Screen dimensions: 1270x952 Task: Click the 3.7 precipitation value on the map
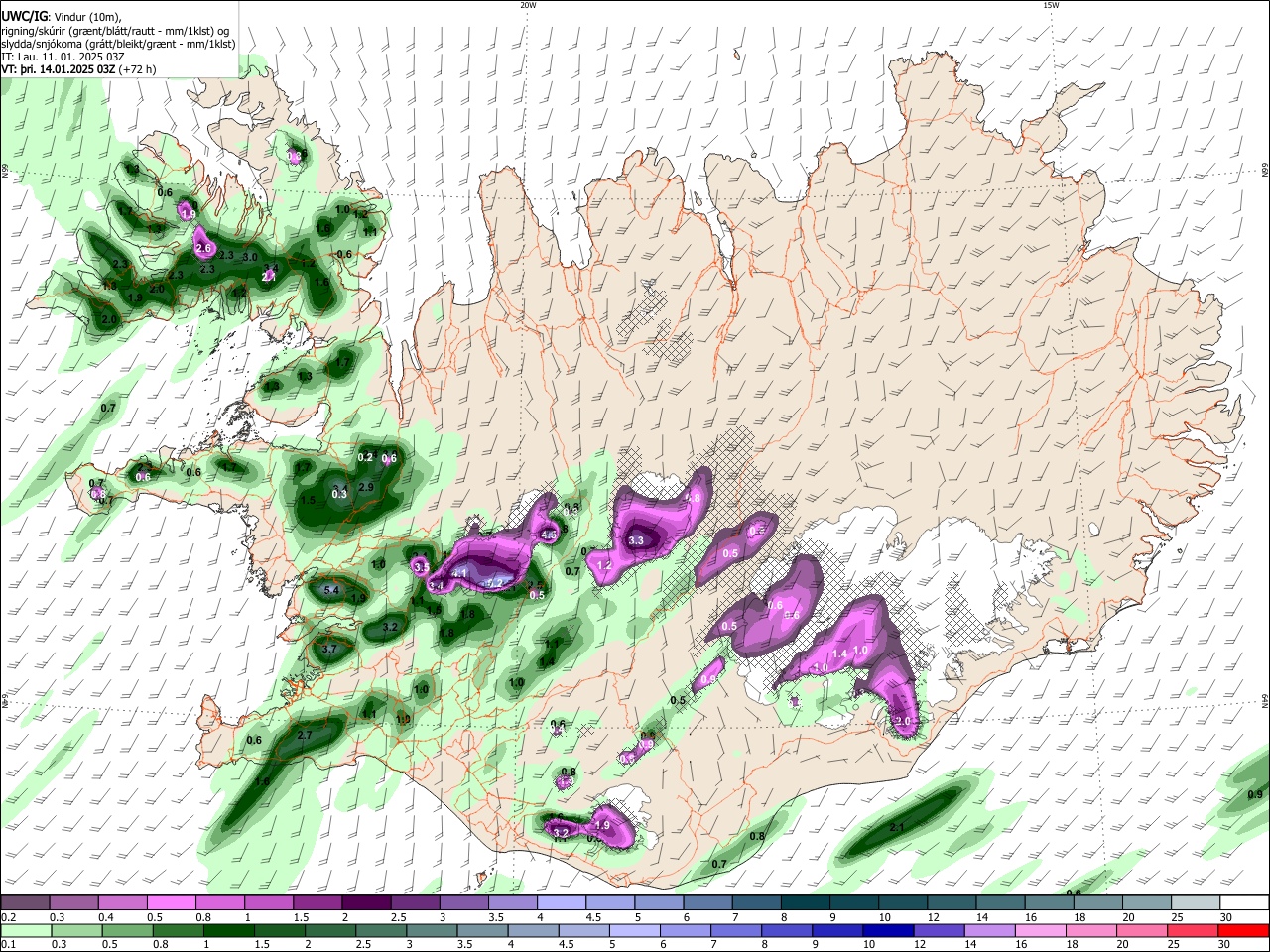click(330, 649)
